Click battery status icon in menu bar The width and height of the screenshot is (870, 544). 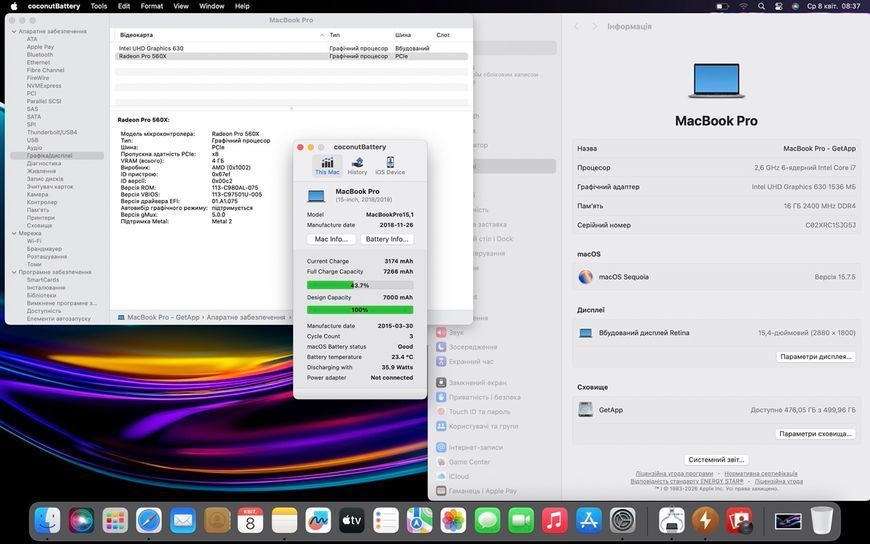coord(722,6)
